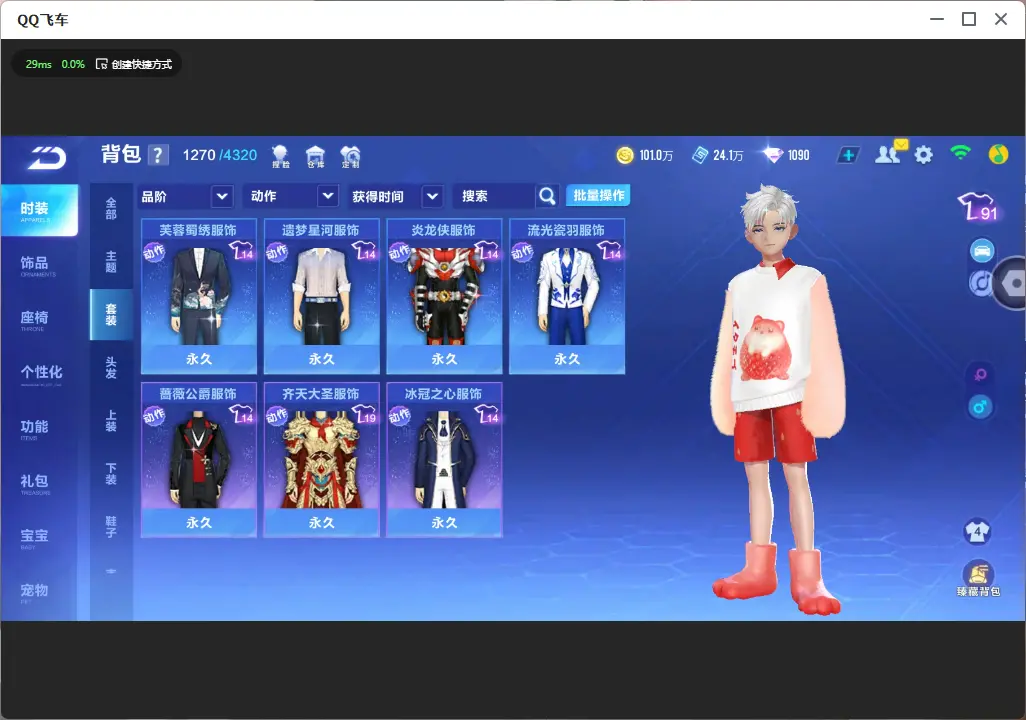Screen dimensions: 1026x720
Task: Click the backpack help question mark icon
Action: click(158, 155)
